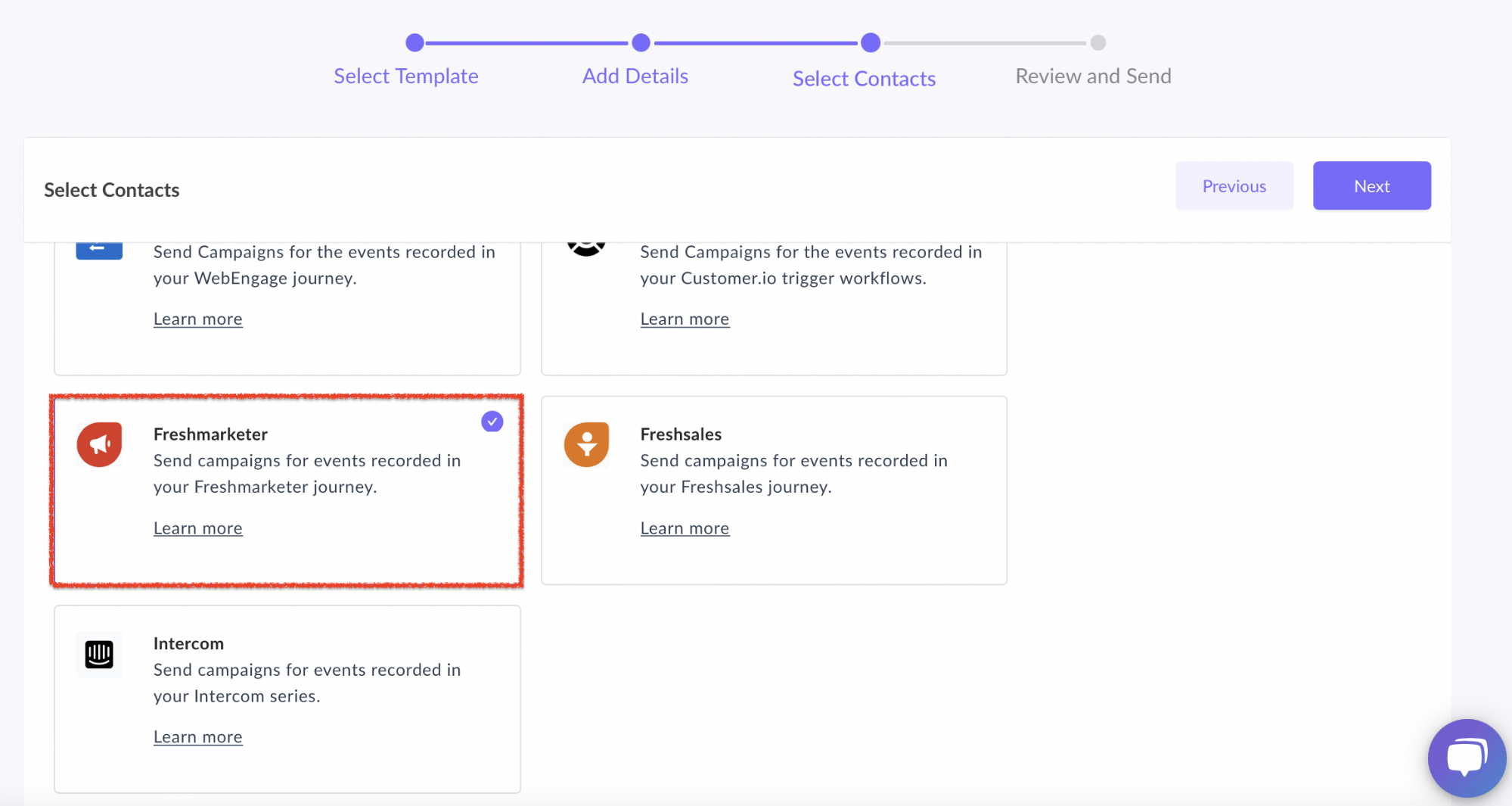Open Learn more under WebEngage
This screenshot has height=806, width=1512.
[198, 319]
